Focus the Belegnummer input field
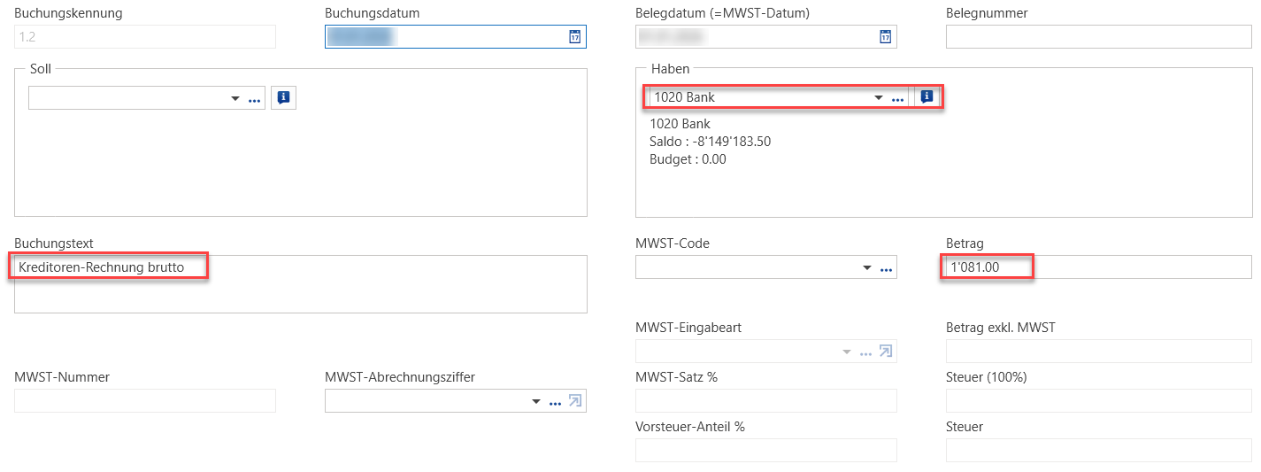 point(1099,37)
